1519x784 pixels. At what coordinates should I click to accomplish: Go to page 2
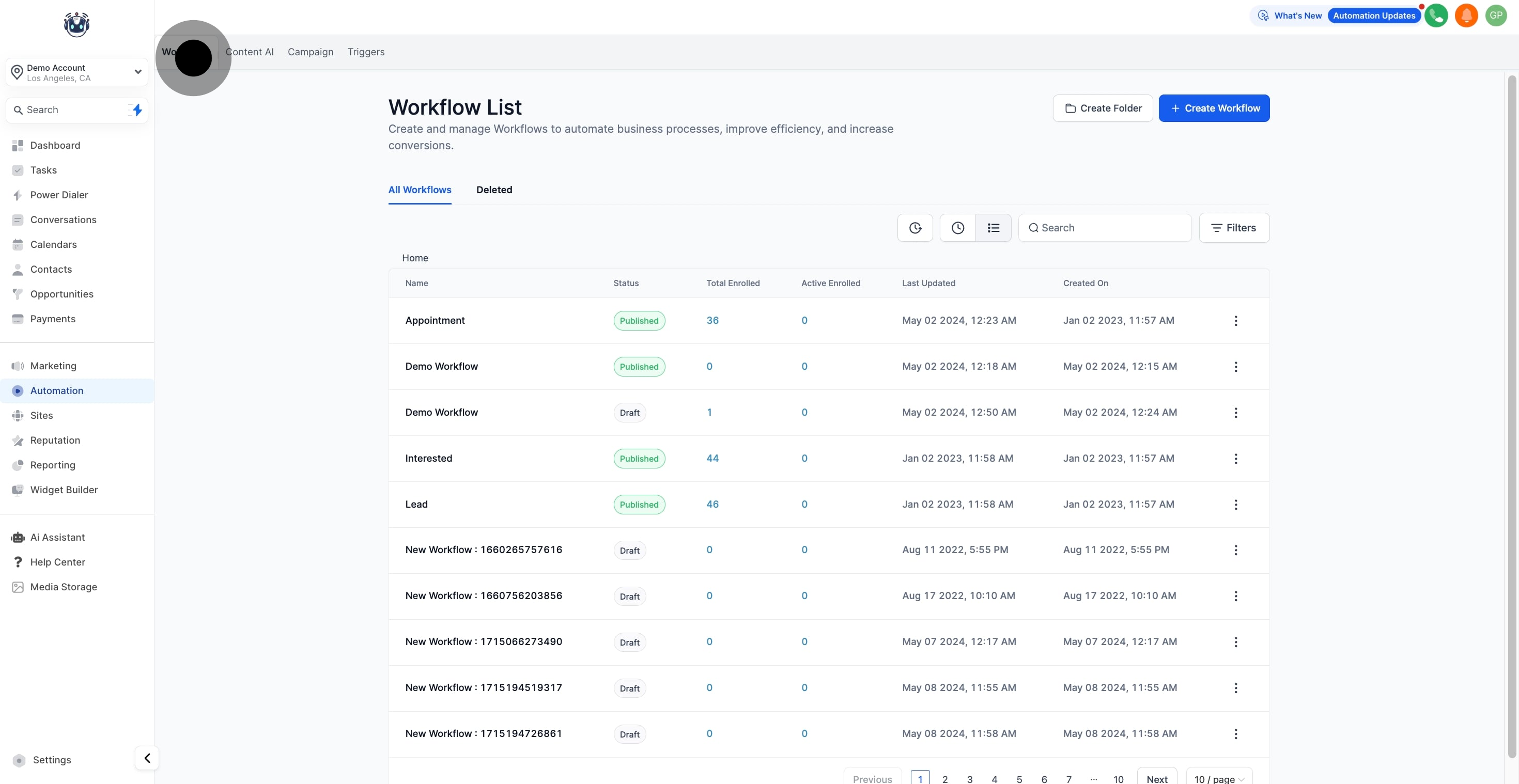[944, 779]
